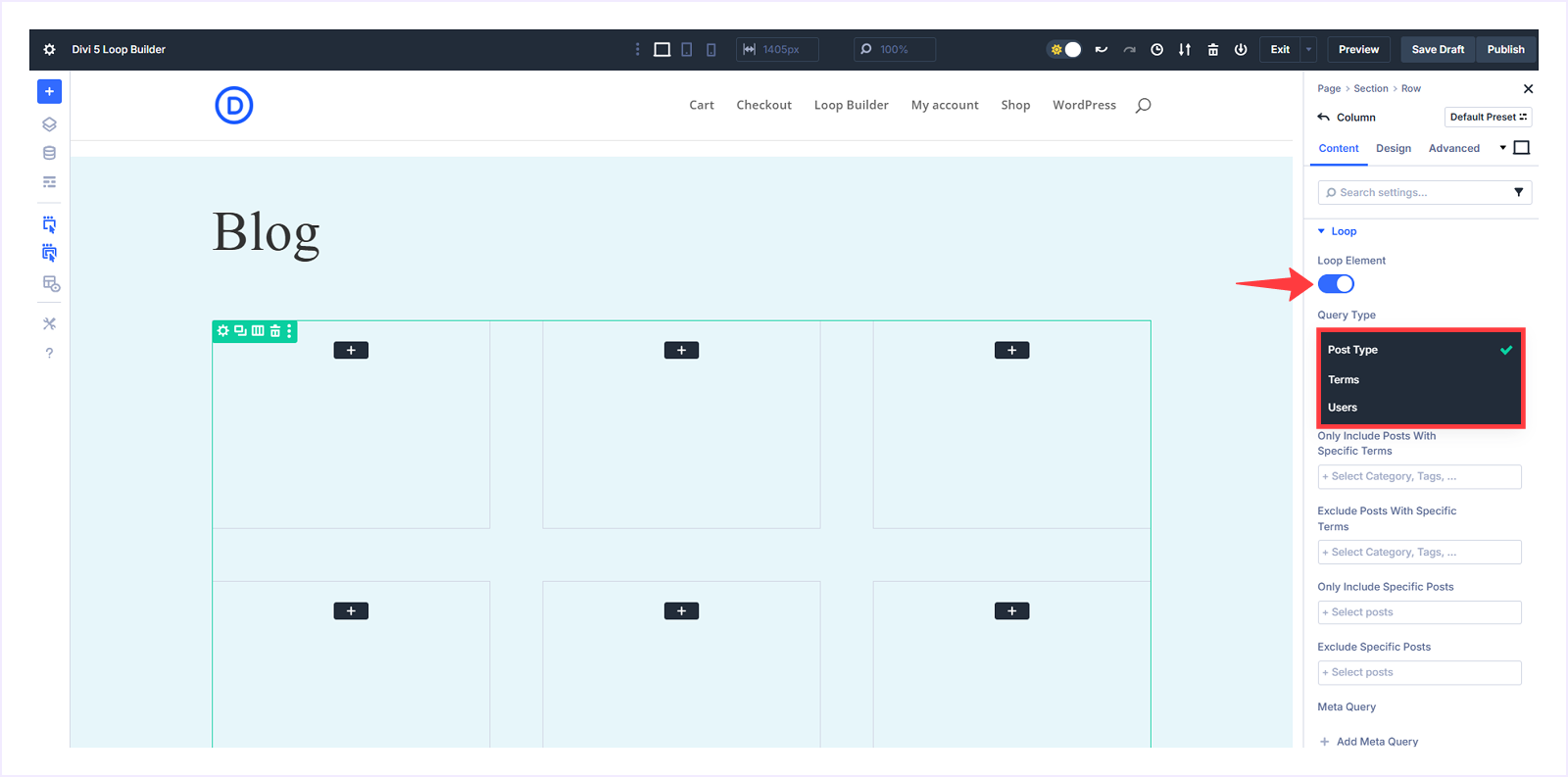Open the builder tools wrench icon
The image size is (1568, 777).
[49, 323]
